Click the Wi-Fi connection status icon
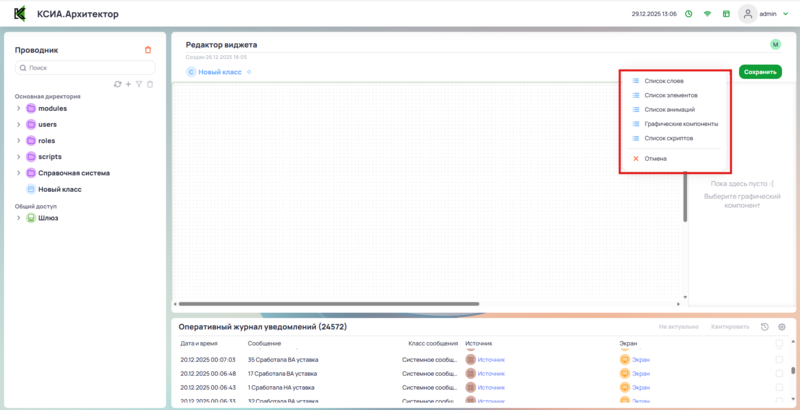800x410 pixels. (x=707, y=14)
